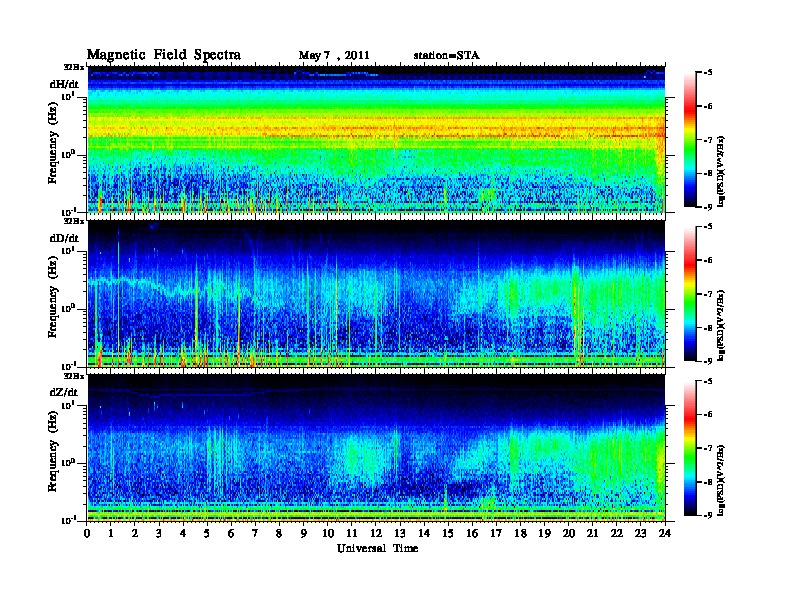The height and width of the screenshot is (612, 792).
Task: Click the hour "5" tick label
Action: pyautogui.click(x=207, y=533)
